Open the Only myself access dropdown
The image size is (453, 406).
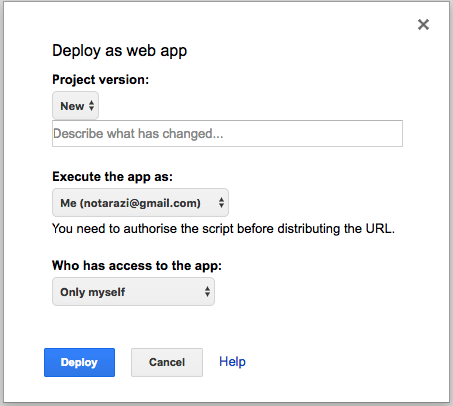pos(133,292)
